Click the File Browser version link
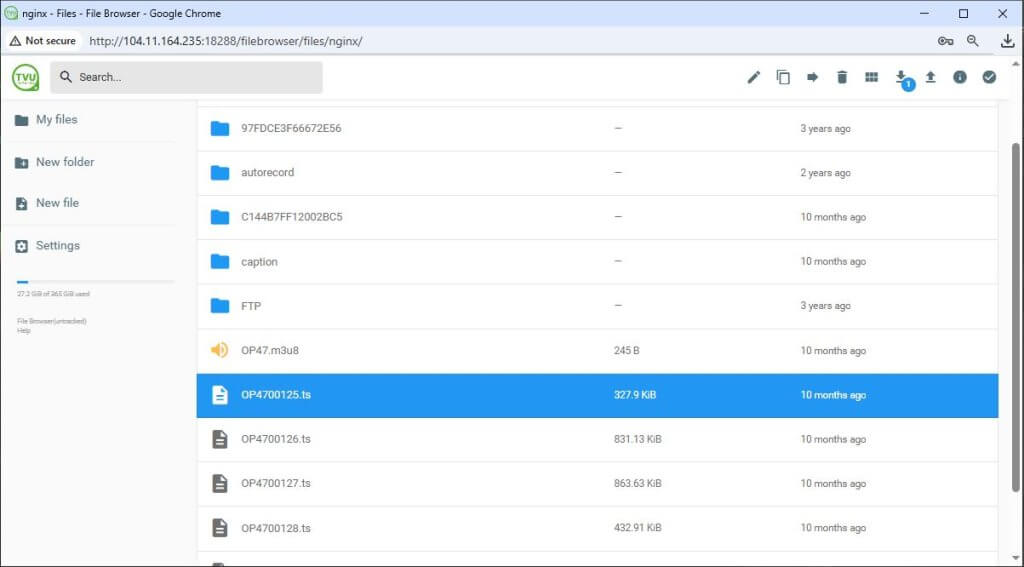 click(x=52, y=321)
